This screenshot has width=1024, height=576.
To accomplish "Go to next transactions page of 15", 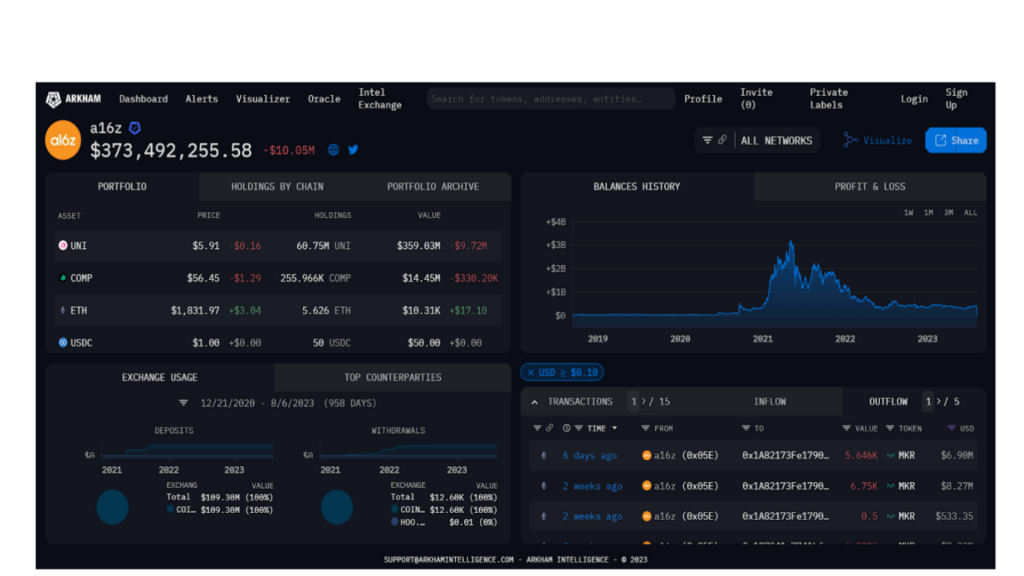I will click(x=644, y=402).
